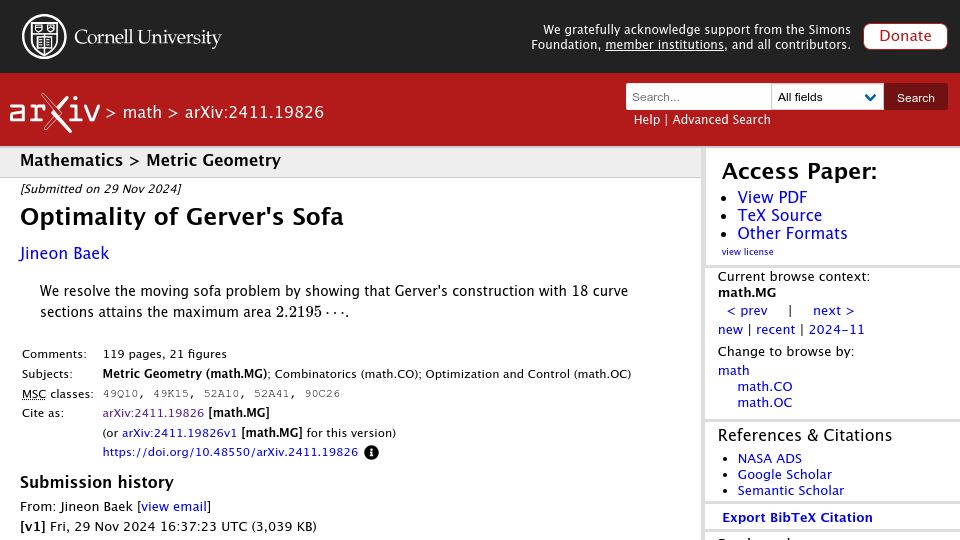Go to previous paper with prev link
The height and width of the screenshot is (540, 960).
click(747, 311)
